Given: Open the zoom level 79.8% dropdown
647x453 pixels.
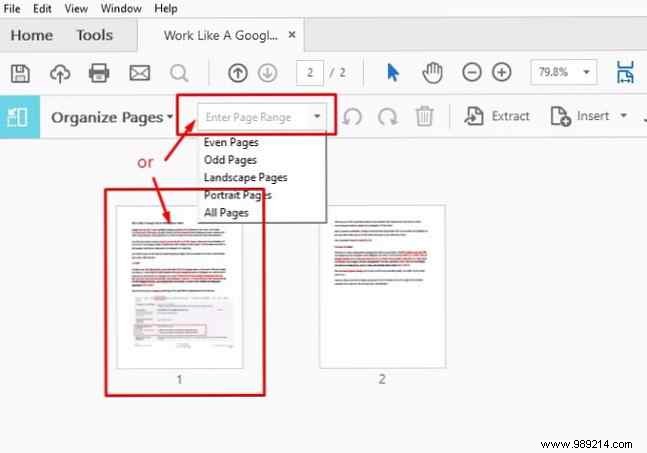Looking at the screenshot, I should click(586, 72).
